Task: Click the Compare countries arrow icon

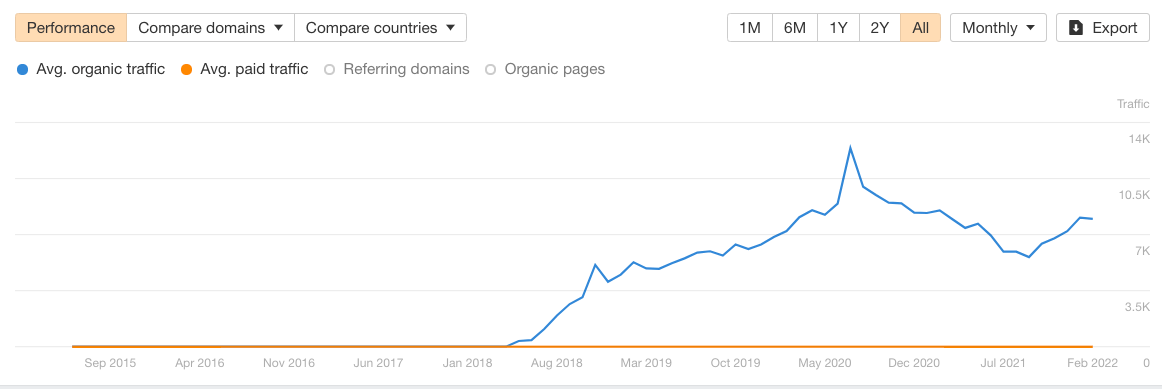Action: 451,28
